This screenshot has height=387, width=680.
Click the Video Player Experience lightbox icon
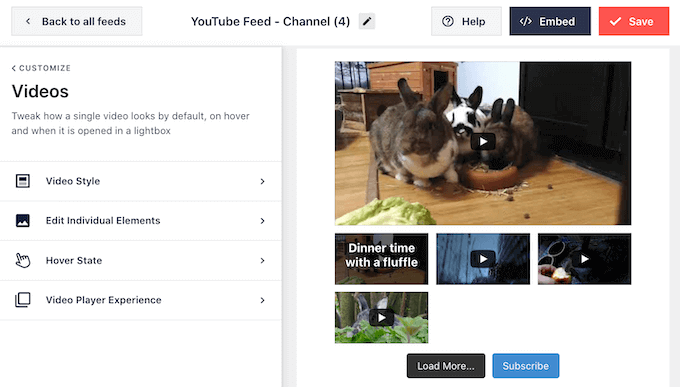coord(23,300)
